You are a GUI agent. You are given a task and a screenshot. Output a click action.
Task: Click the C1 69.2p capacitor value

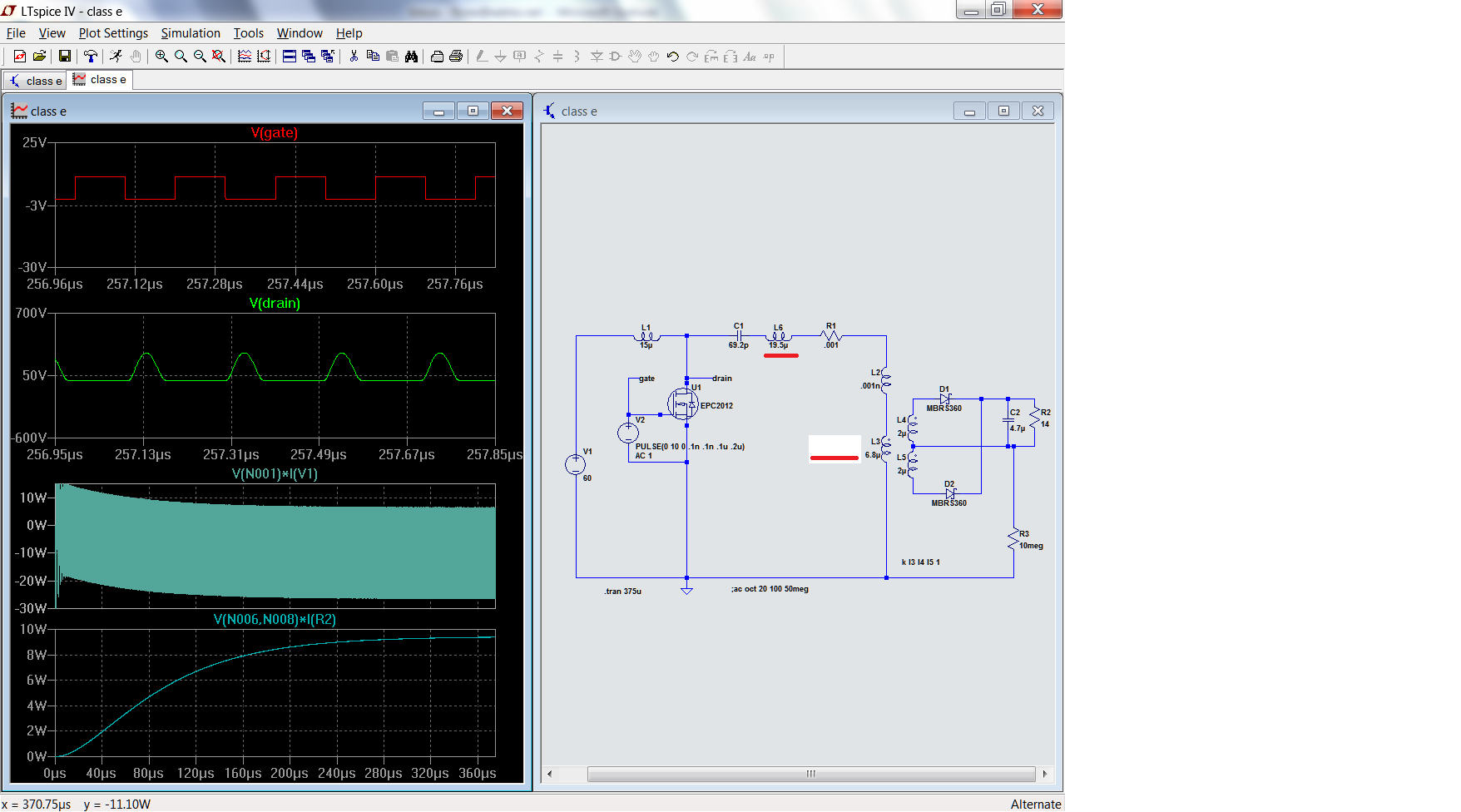click(738, 345)
